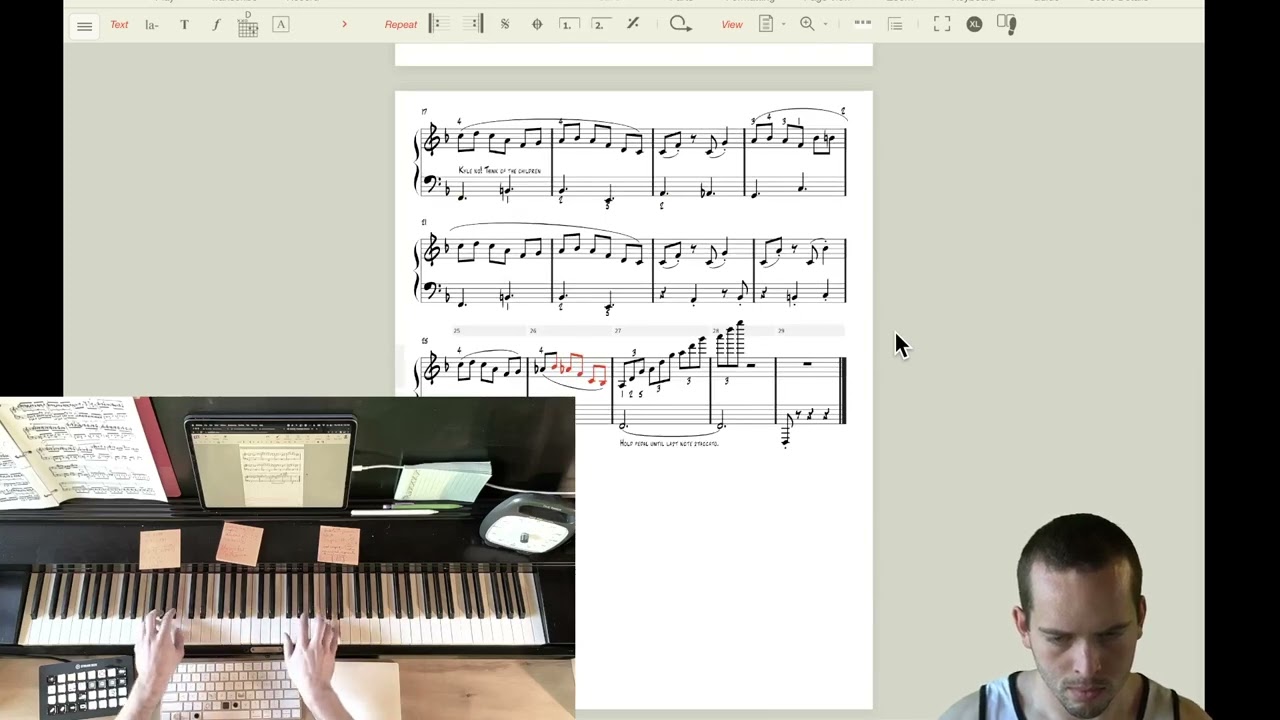Image resolution: width=1280 pixels, height=720 pixels.
Task: Click the 'Kyle no! Think of the children' annotation
Action: click(x=499, y=171)
